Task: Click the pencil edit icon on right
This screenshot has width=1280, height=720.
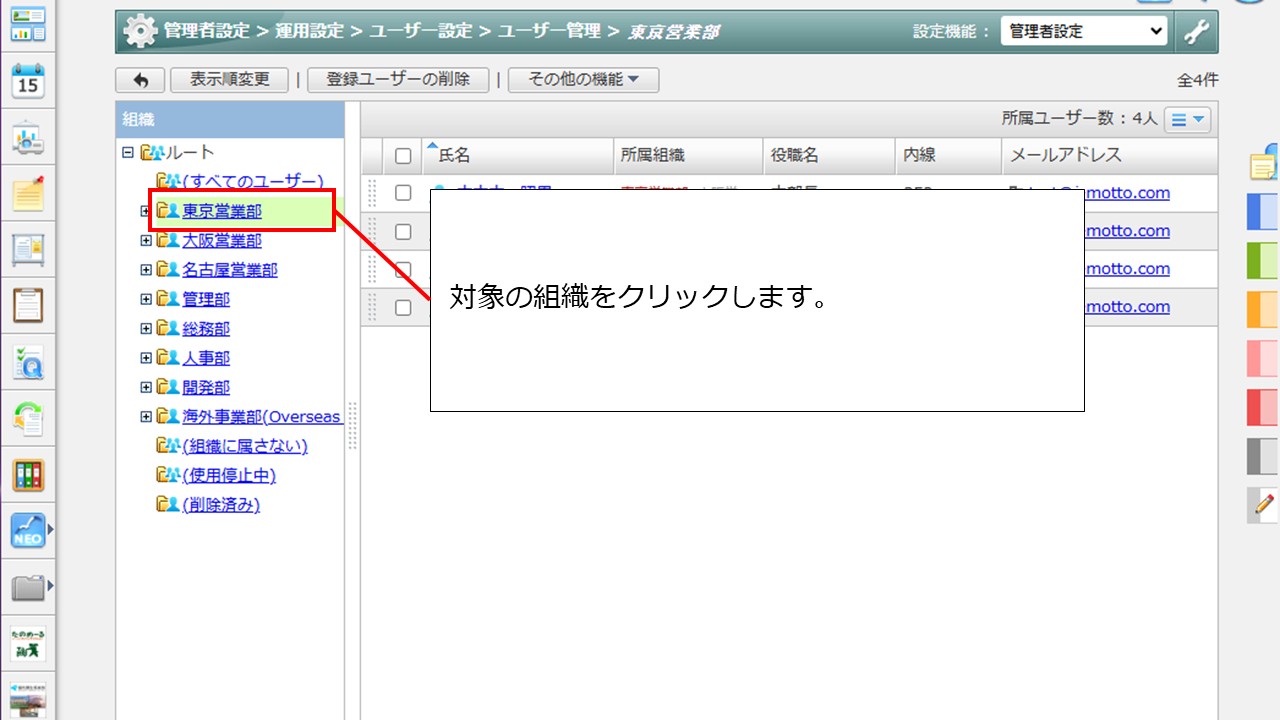Action: pos(1264,505)
